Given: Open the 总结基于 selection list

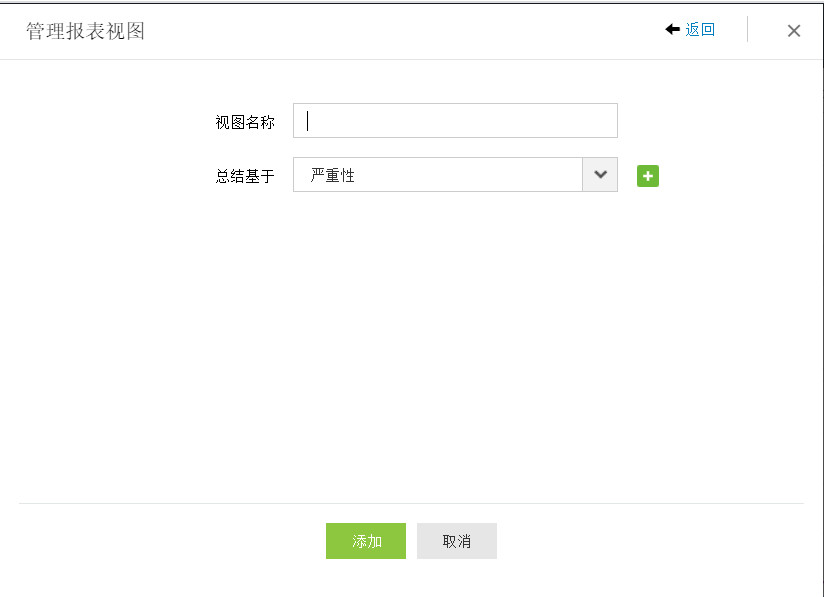Looking at the screenshot, I should pos(455,175).
